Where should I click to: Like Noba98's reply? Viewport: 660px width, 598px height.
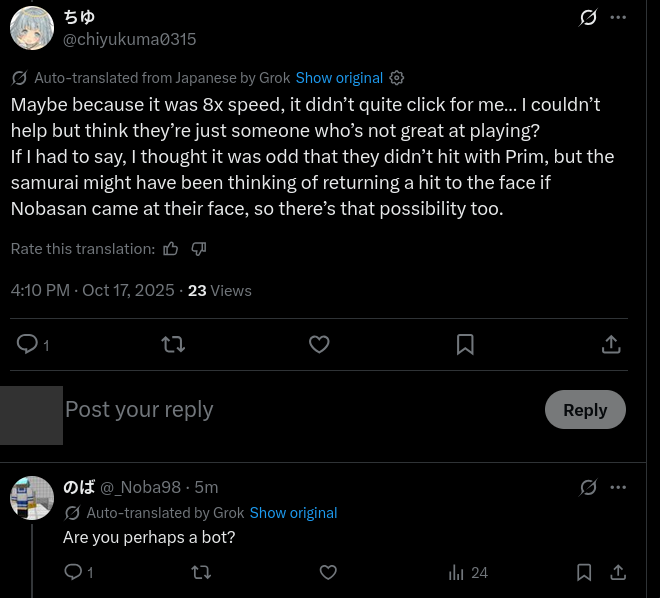(328, 572)
